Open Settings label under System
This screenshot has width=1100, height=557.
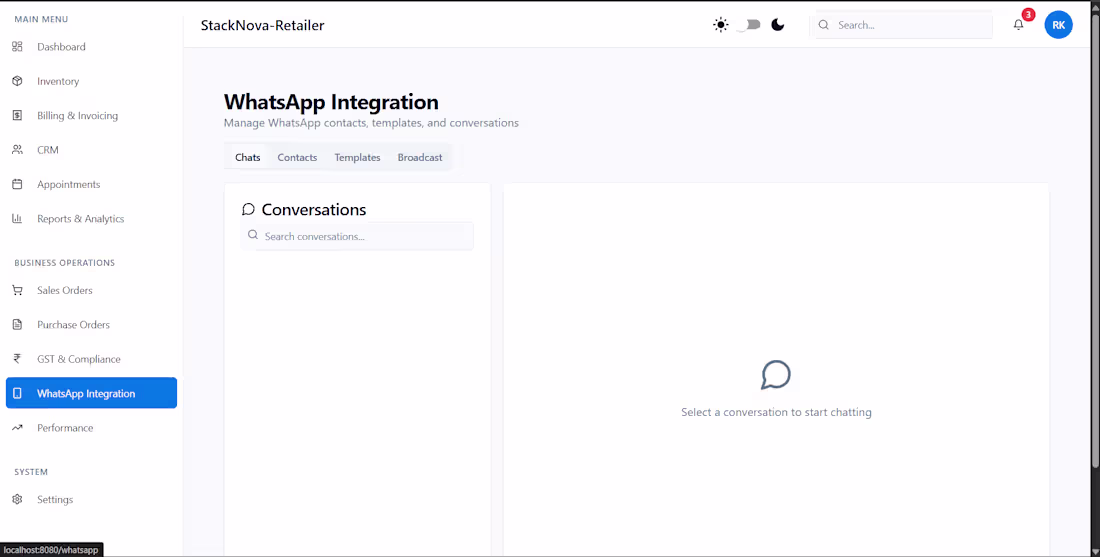click(55, 499)
